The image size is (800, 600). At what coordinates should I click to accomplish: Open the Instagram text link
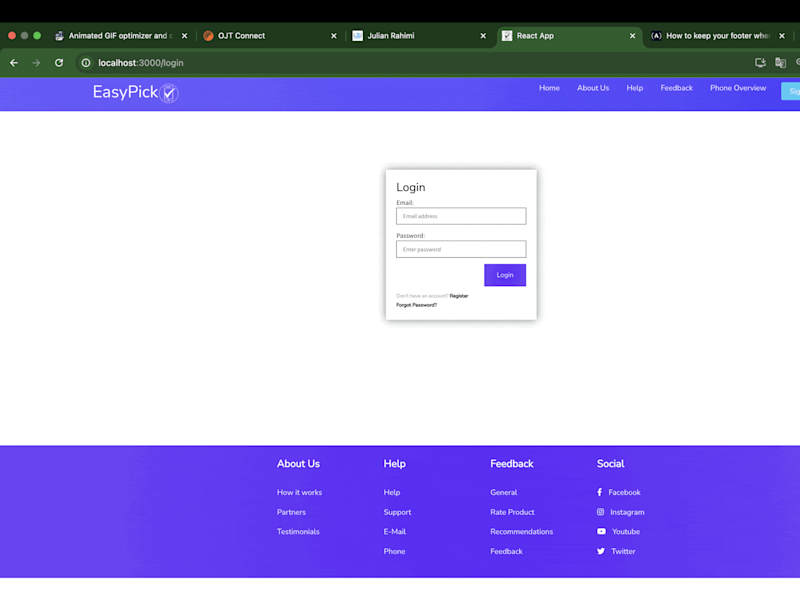click(x=627, y=512)
